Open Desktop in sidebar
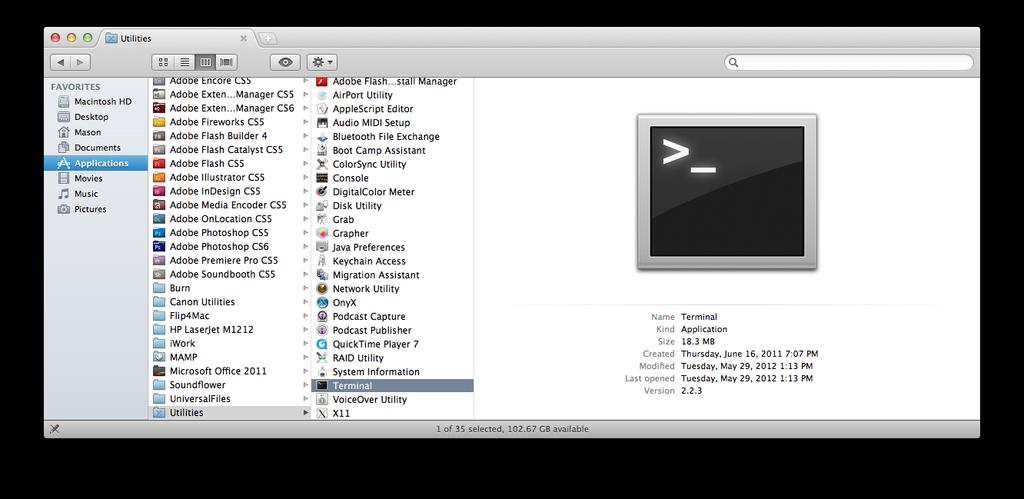 point(96,117)
